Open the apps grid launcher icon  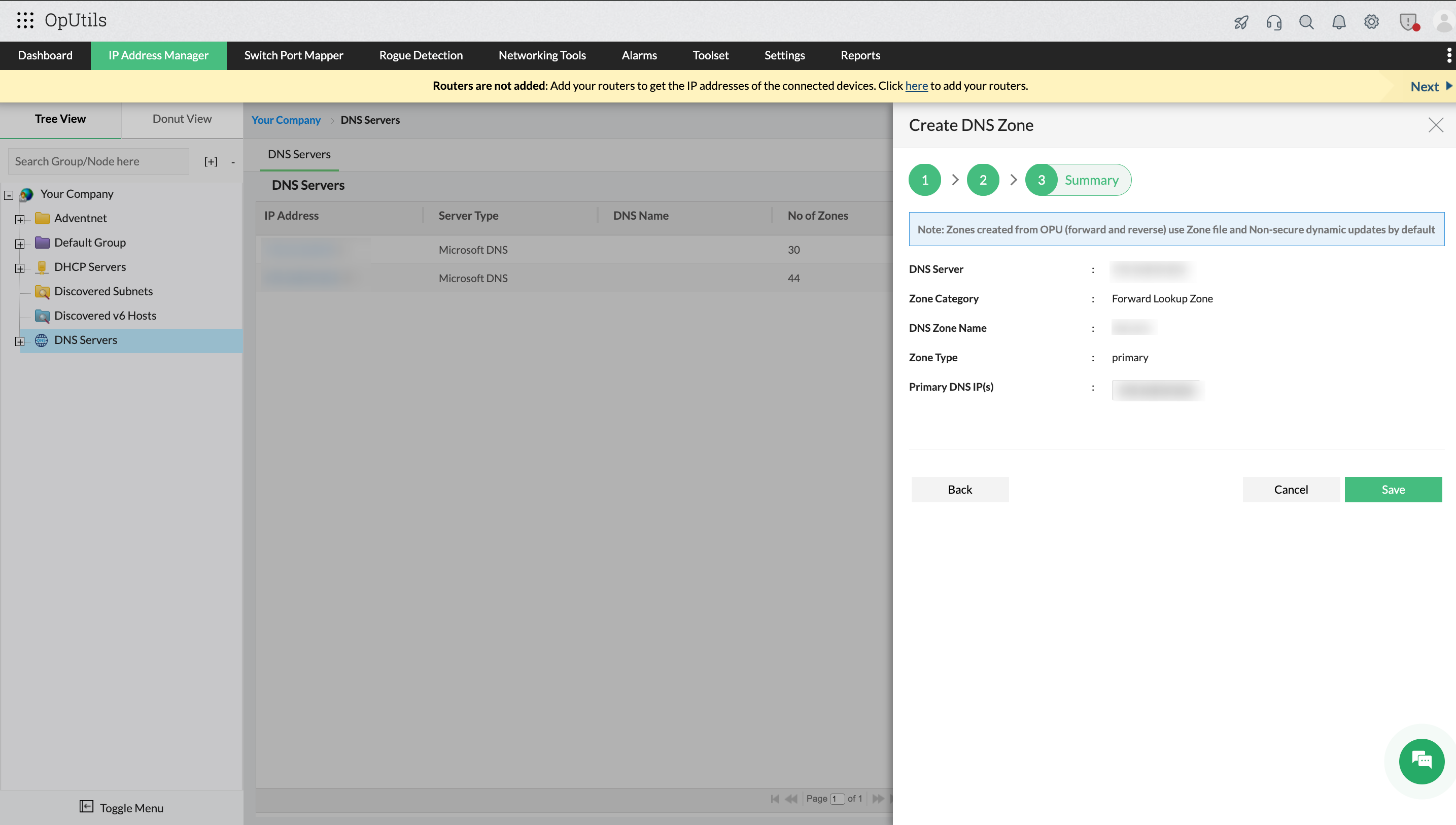point(25,20)
